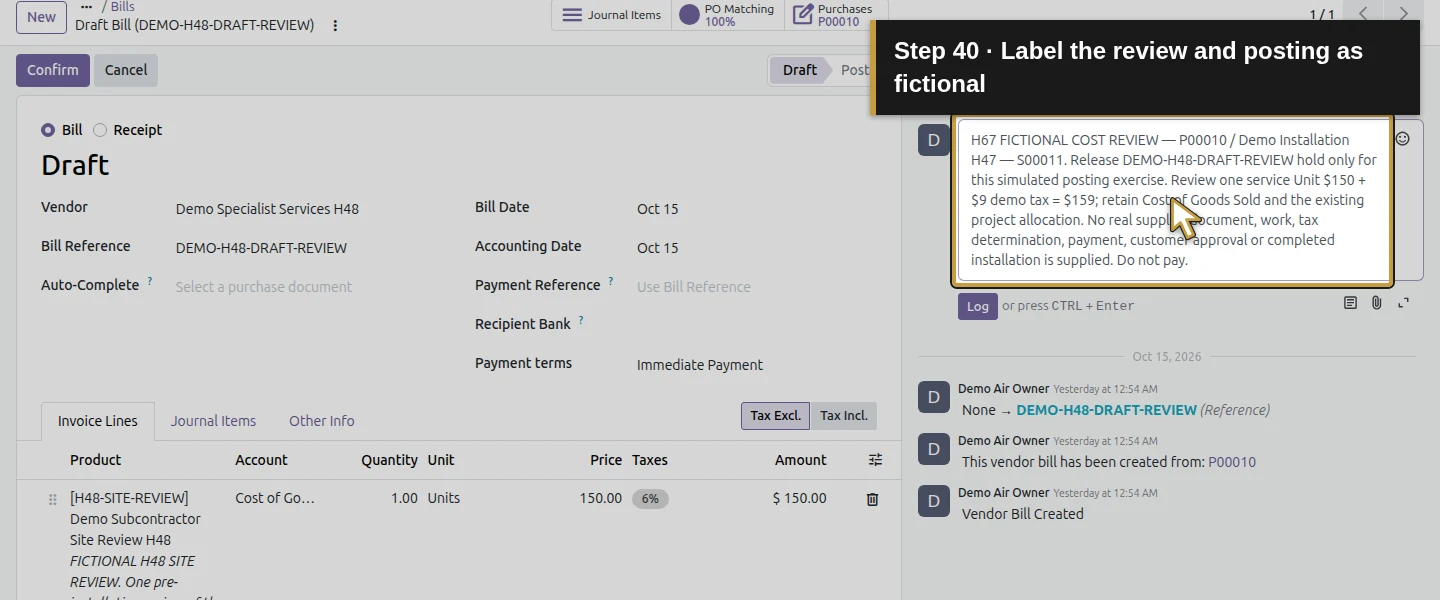The width and height of the screenshot is (1440, 600).
Task: Click the Auto-Complete help question mark
Action: click(150, 282)
